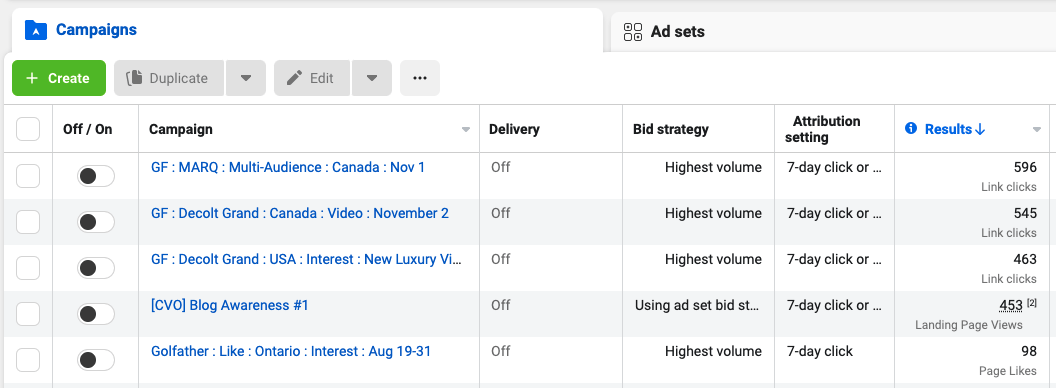Click the 98 Page Likes result
Image resolution: width=1056 pixels, height=388 pixels.
point(1029,352)
